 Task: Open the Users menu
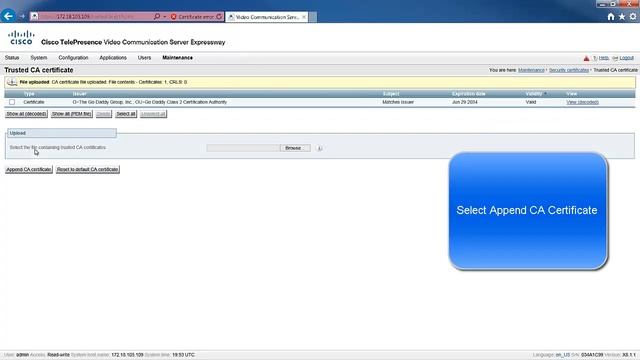point(144,58)
